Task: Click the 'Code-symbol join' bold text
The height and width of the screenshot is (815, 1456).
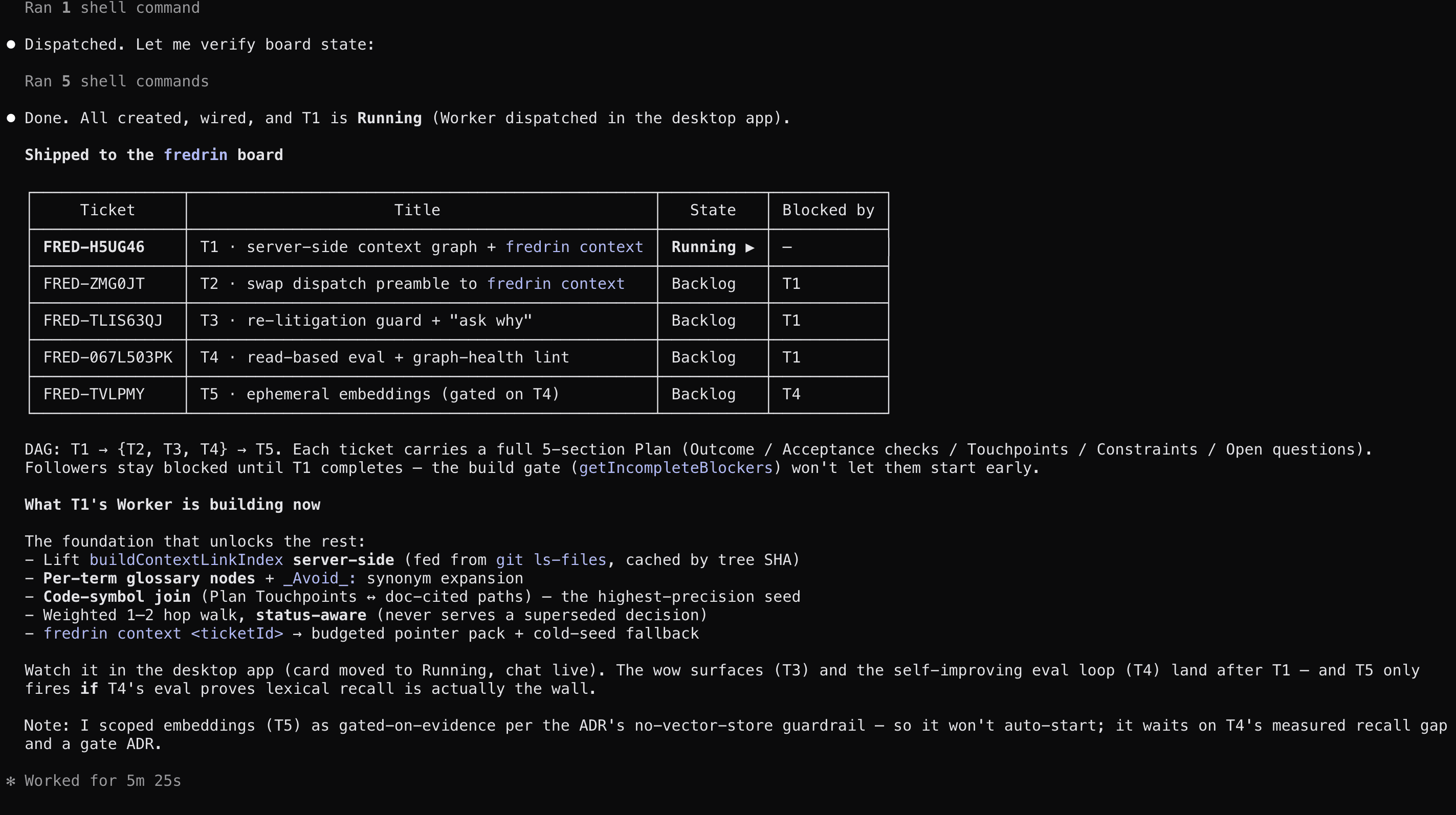Action: coord(117,597)
